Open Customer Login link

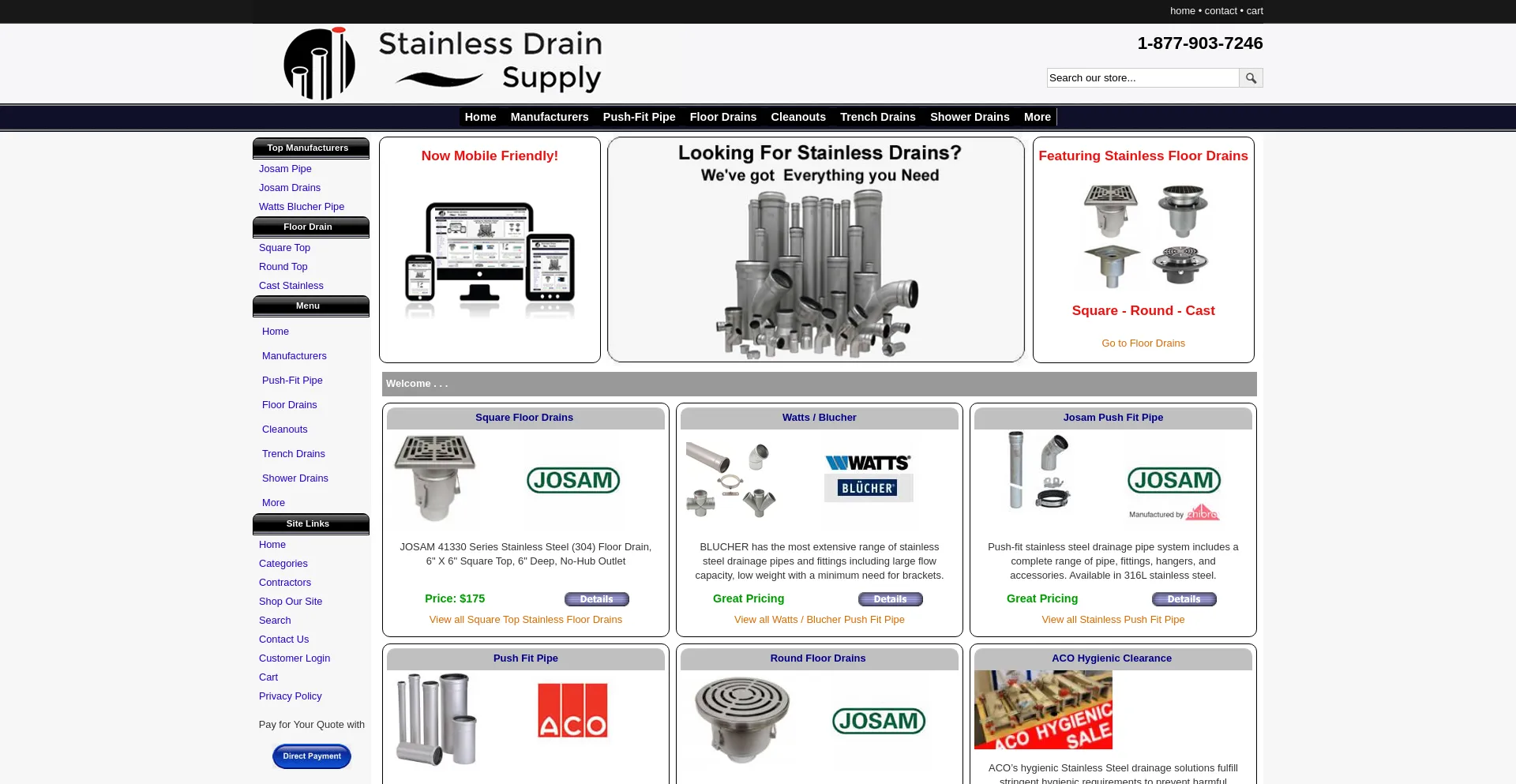click(295, 658)
